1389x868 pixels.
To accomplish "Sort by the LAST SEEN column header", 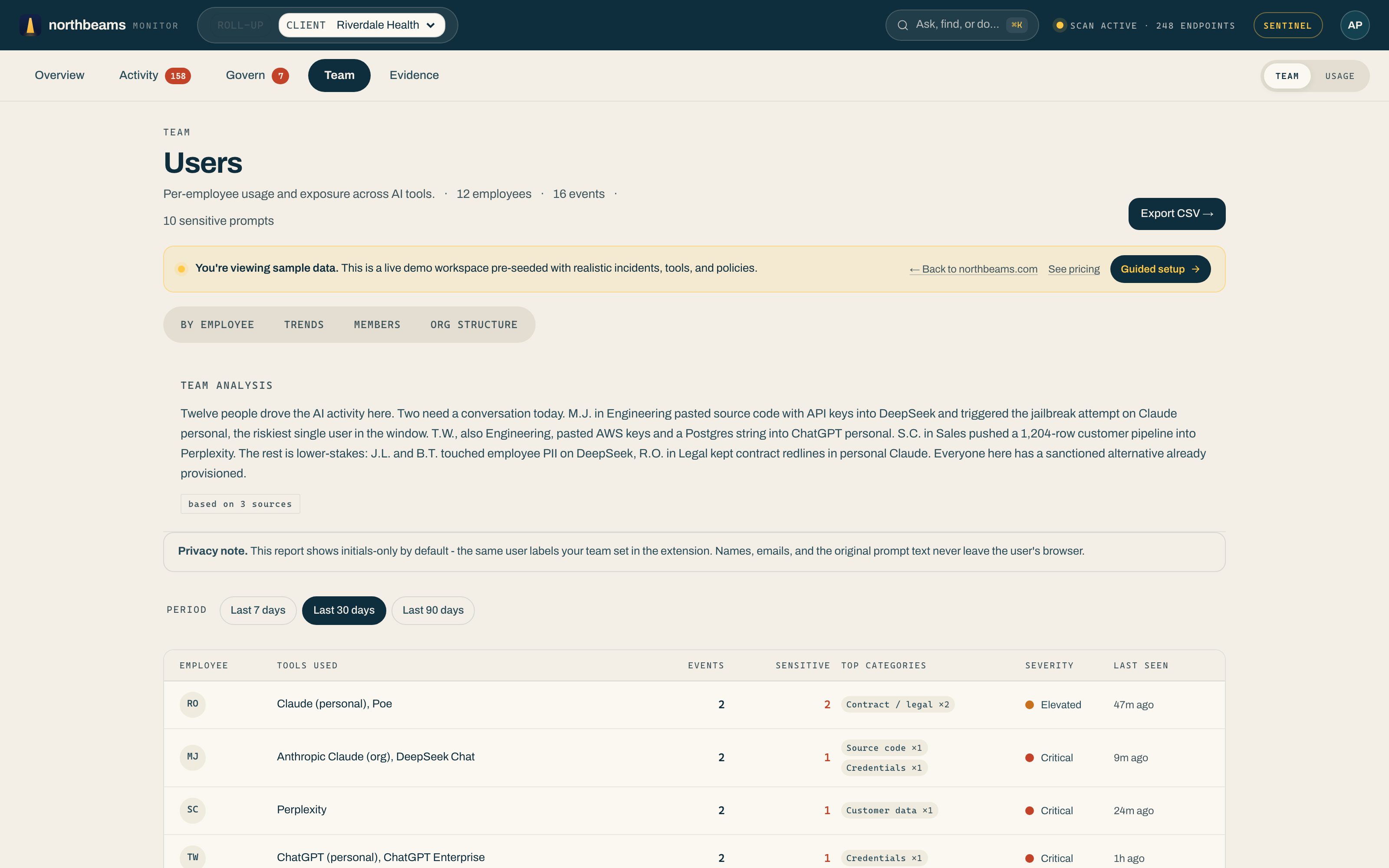I will (1140, 665).
